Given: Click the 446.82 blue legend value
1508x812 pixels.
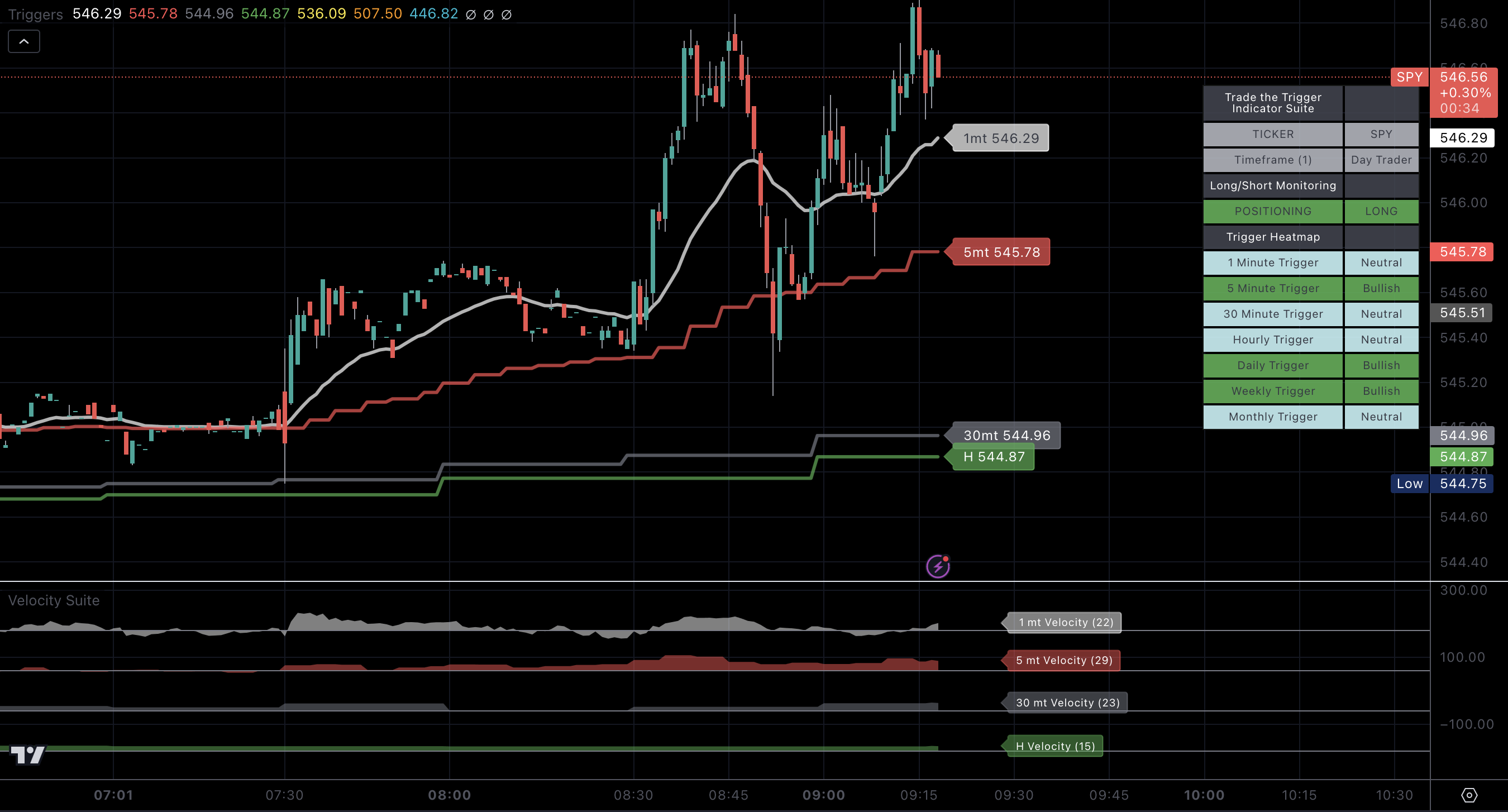Looking at the screenshot, I should click(x=433, y=13).
